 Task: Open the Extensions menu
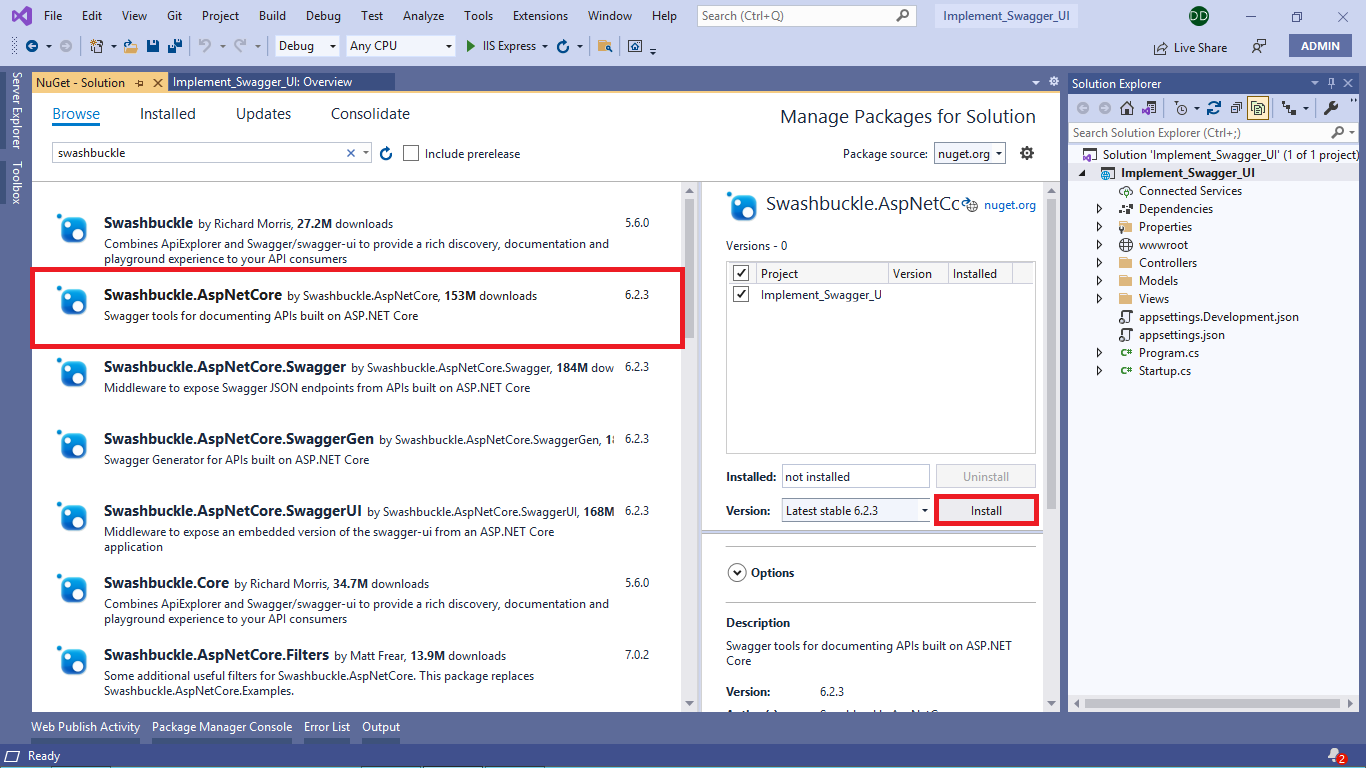(540, 15)
